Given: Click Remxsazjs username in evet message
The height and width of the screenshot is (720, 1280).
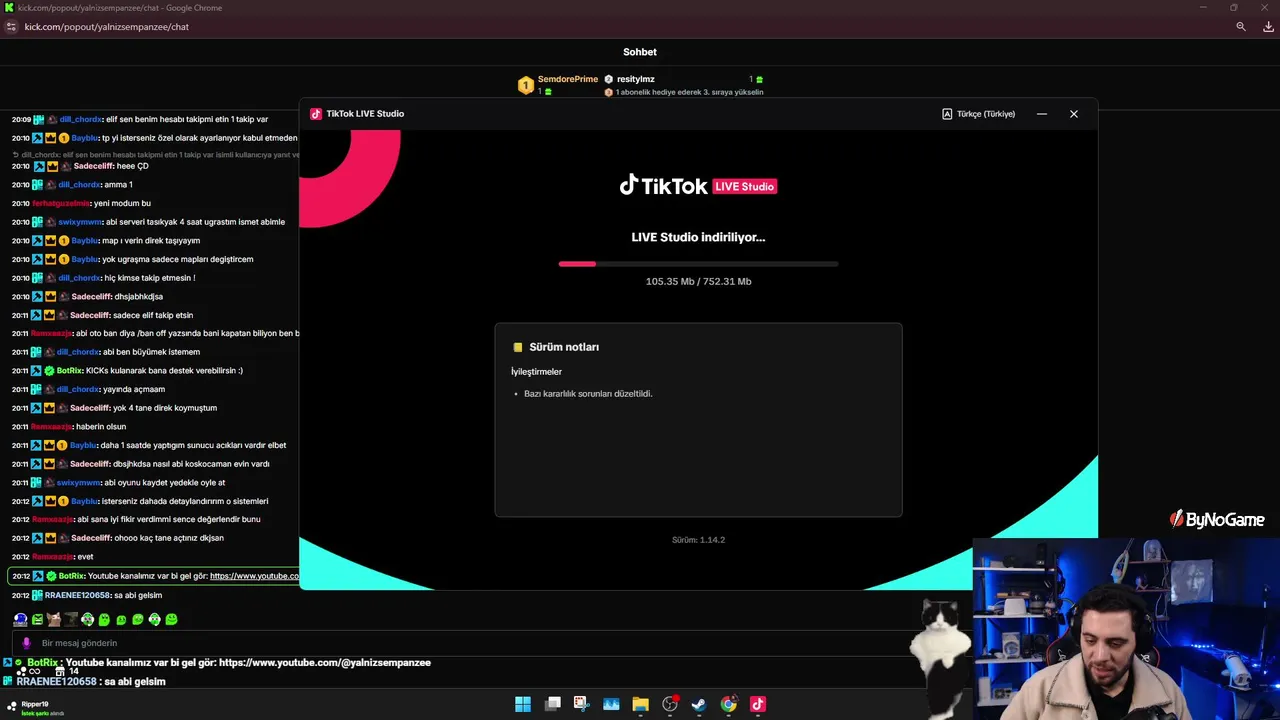Looking at the screenshot, I should (x=53, y=557).
